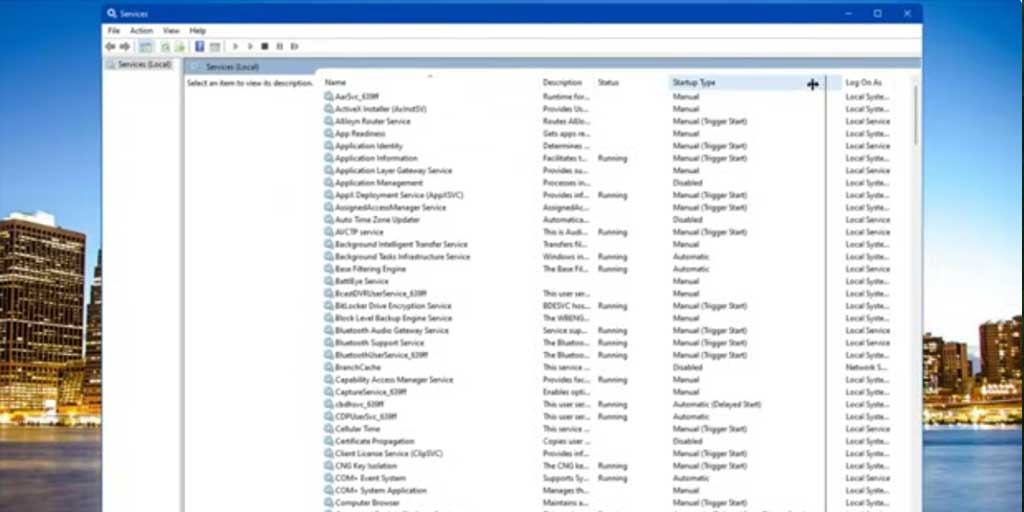
Task: Click the gear icon beside AarSvc_639ff
Action: point(329,96)
